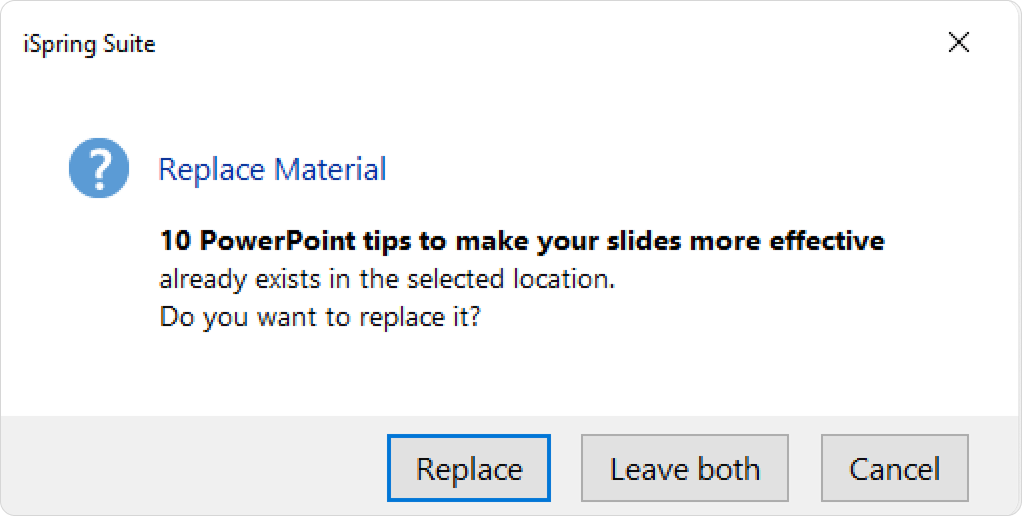This screenshot has height=516, width=1022.
Task: Click the number 10 in bold filename
Action: click(175, 240)
